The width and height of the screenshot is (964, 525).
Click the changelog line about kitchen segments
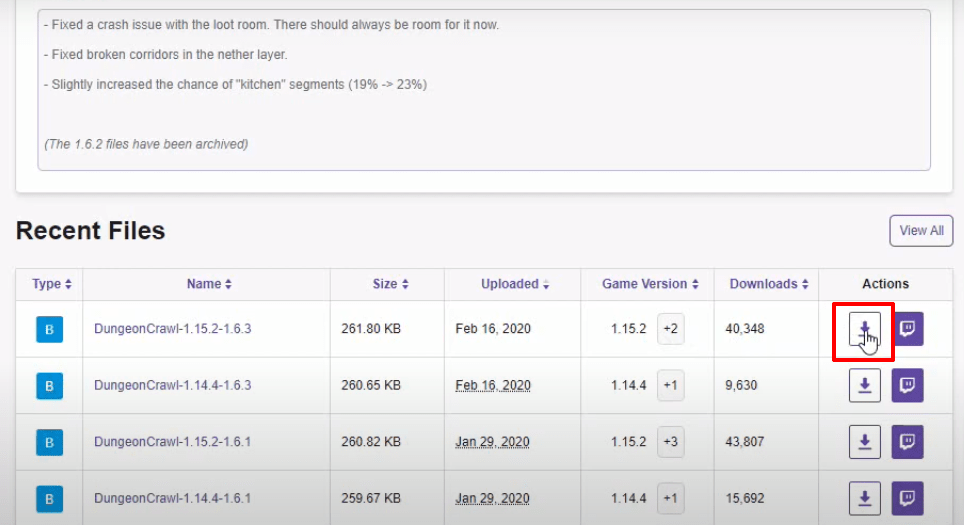pyautogui.click(x=235, y=85)
